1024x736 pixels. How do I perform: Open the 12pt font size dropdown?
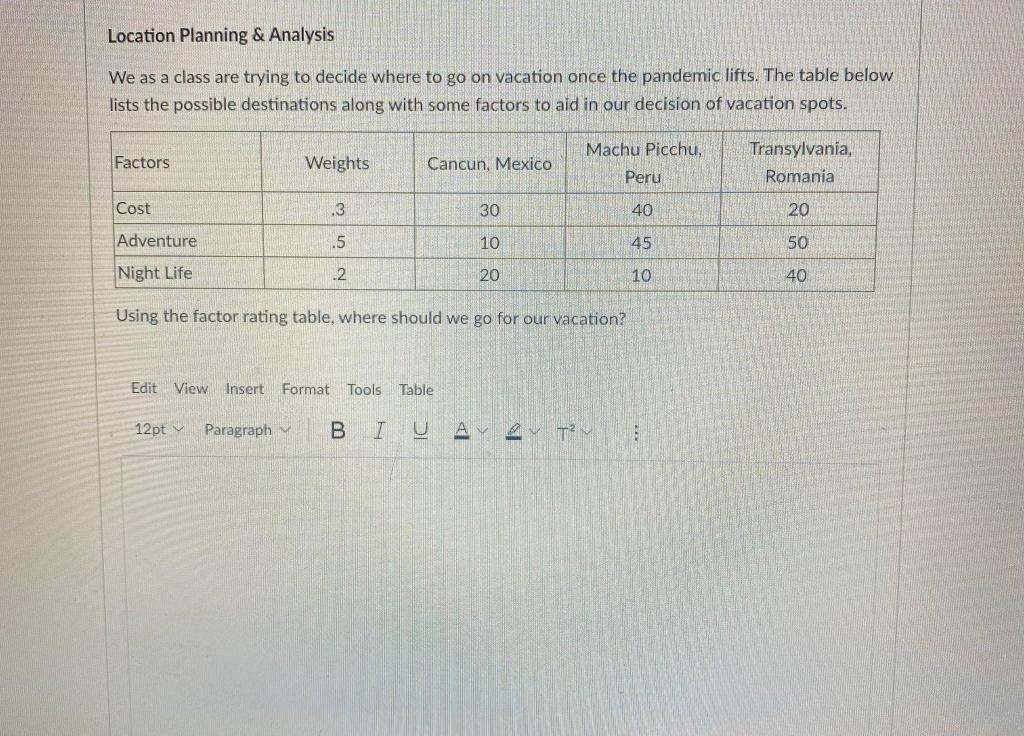click(x=157, y=430)
